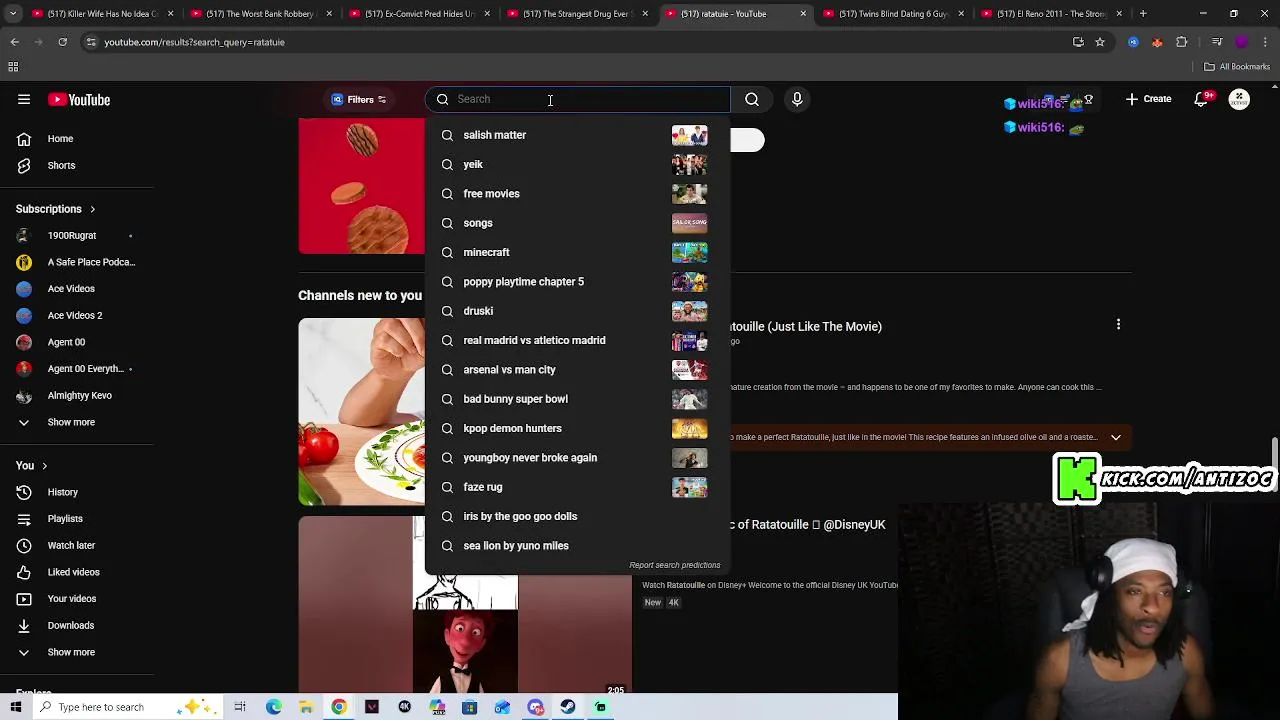Expand the Subscriptions section chevron
The image size is (1280, 720).
click(92, 209)
